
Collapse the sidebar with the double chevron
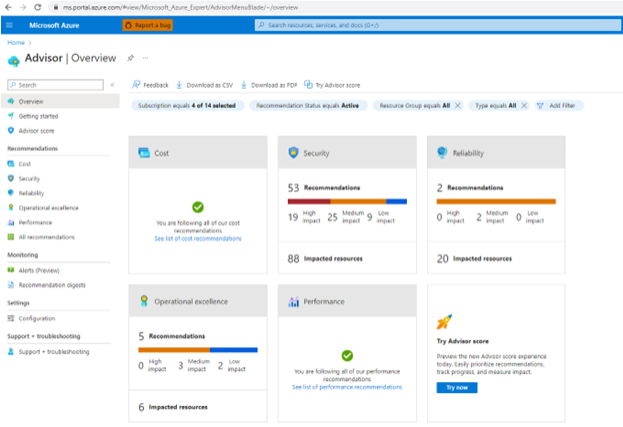(x=112, y=85)
